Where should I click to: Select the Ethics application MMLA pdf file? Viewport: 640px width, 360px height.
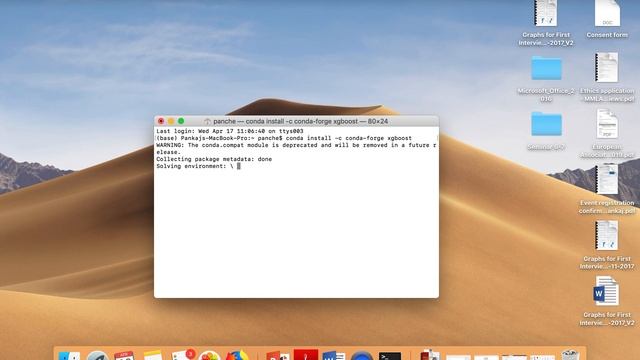pyautogui.click(x=607, y=67)
